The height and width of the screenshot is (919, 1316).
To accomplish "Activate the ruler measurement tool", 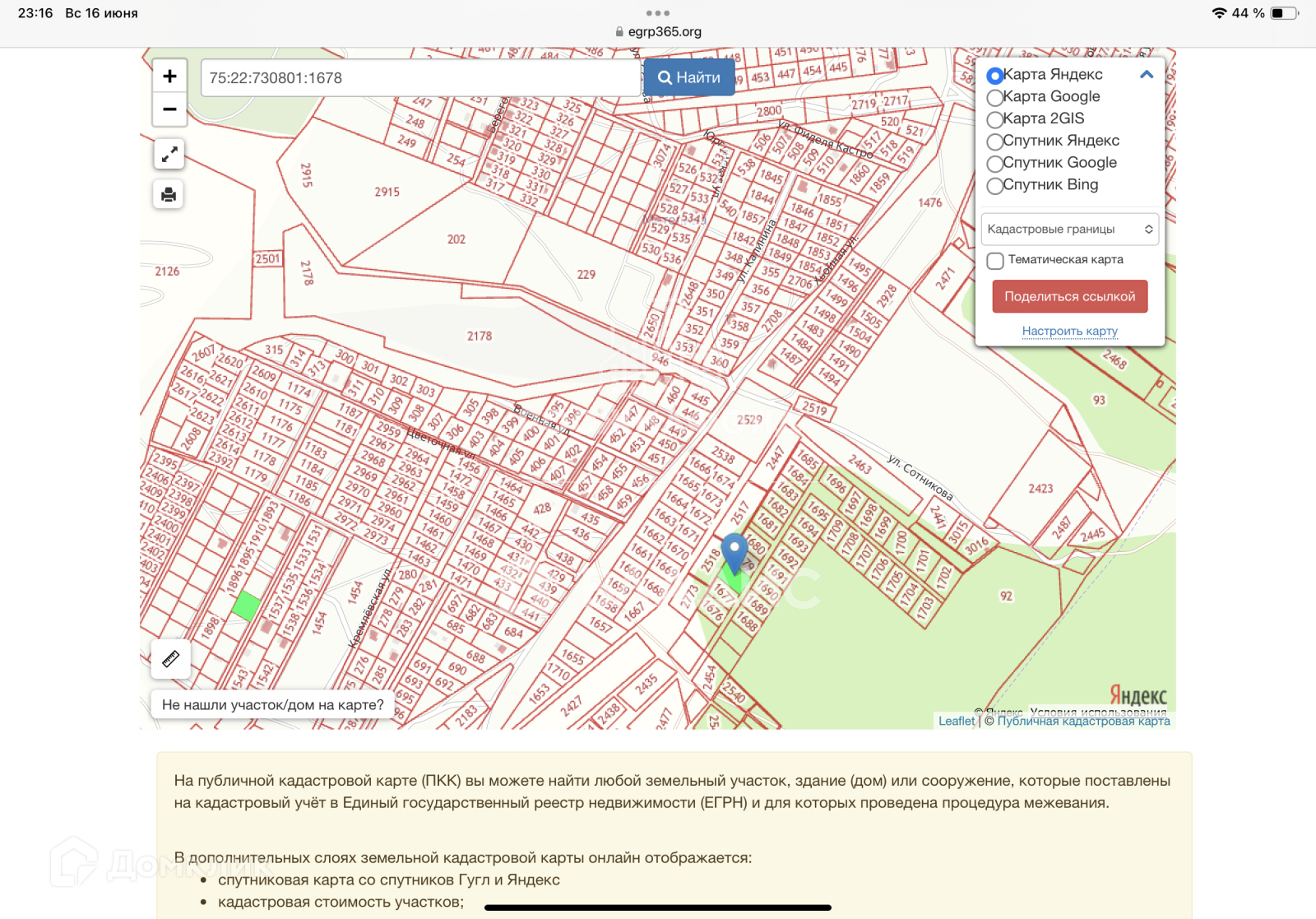I will tap(171, 659).
